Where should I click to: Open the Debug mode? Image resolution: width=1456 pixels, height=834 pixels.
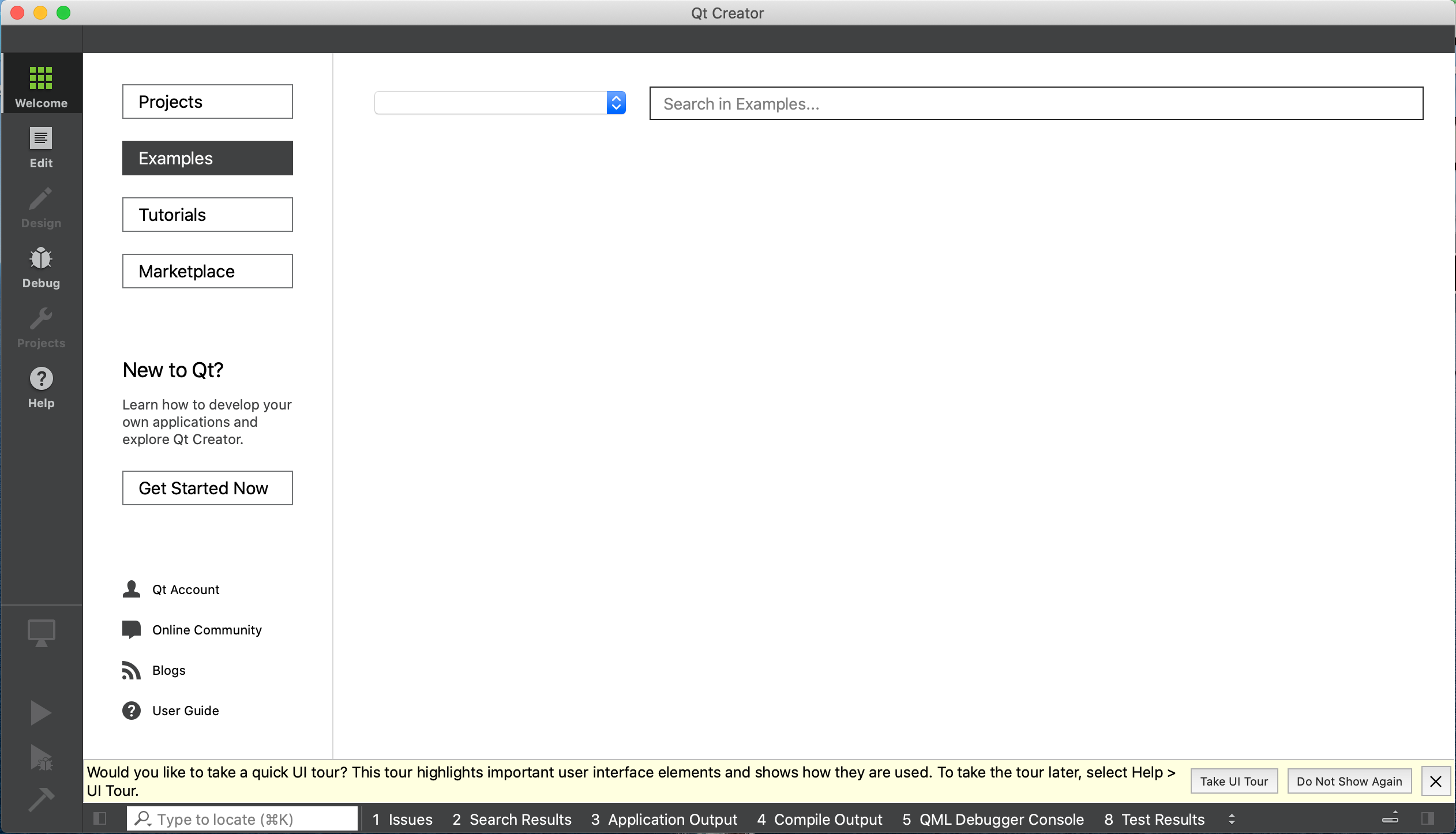coord(41,266)
